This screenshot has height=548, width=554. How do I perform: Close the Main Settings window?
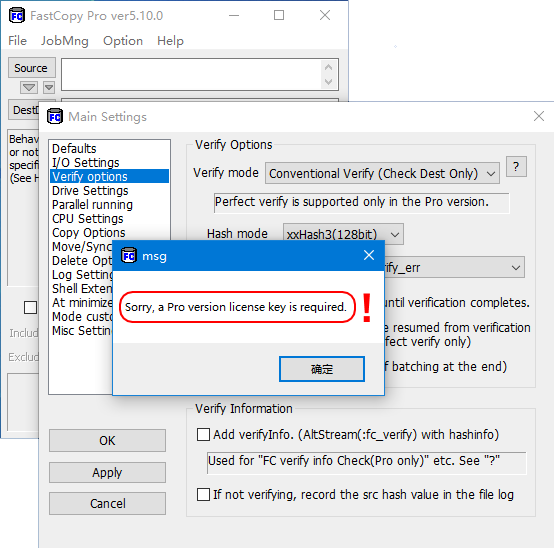click(539, 116)
